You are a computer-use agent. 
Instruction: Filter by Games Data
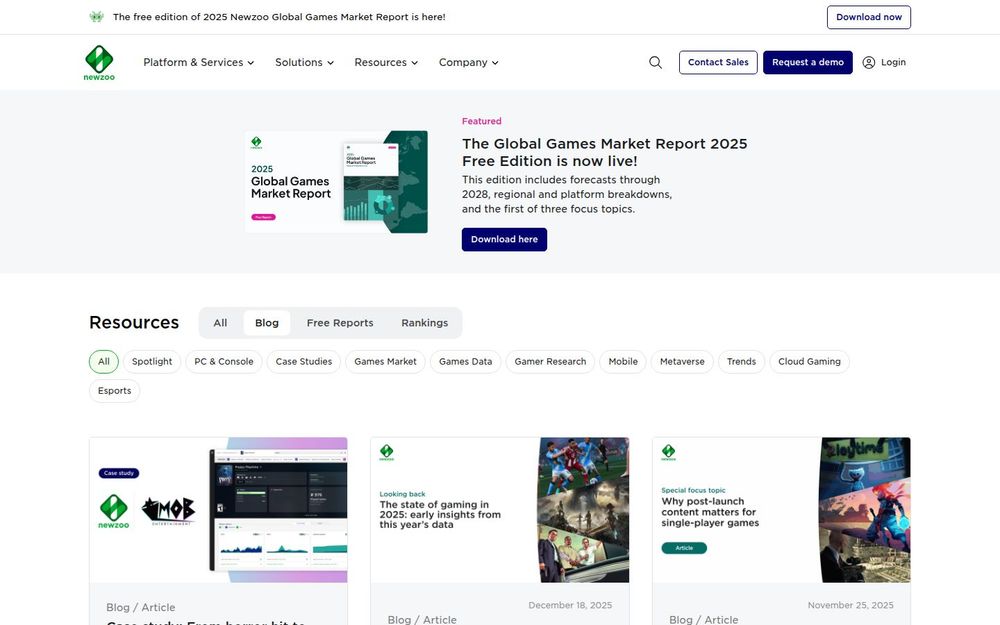(x=466, y=362)
